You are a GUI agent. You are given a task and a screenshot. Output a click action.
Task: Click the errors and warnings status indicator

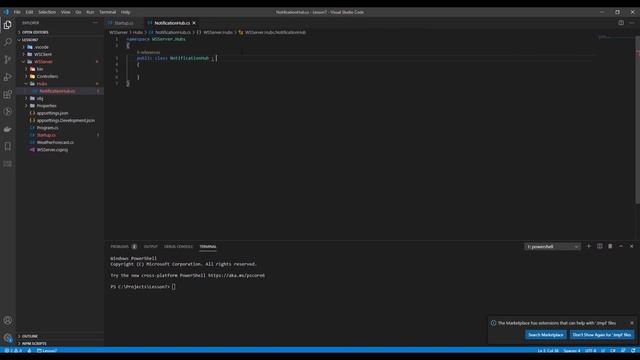click(x=13, y=351)
